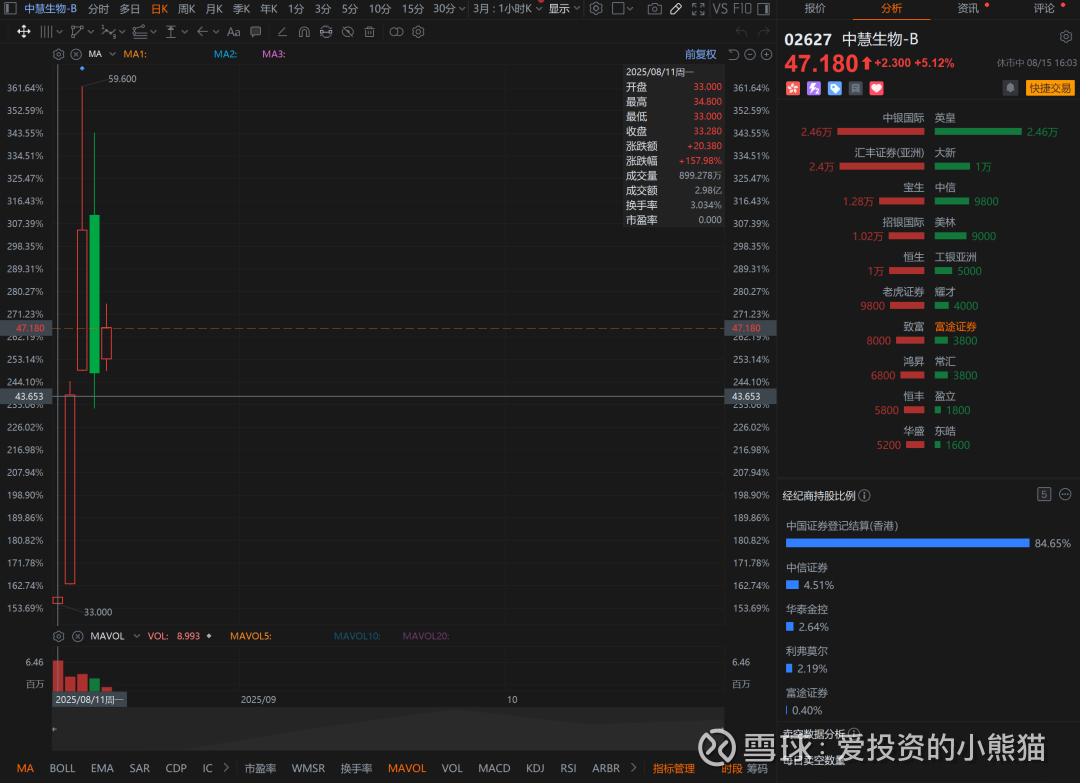Toggle the gray note icon under price
This screenshot has width=1080, height=783.
pyautogui.click(x=855, y=88)
